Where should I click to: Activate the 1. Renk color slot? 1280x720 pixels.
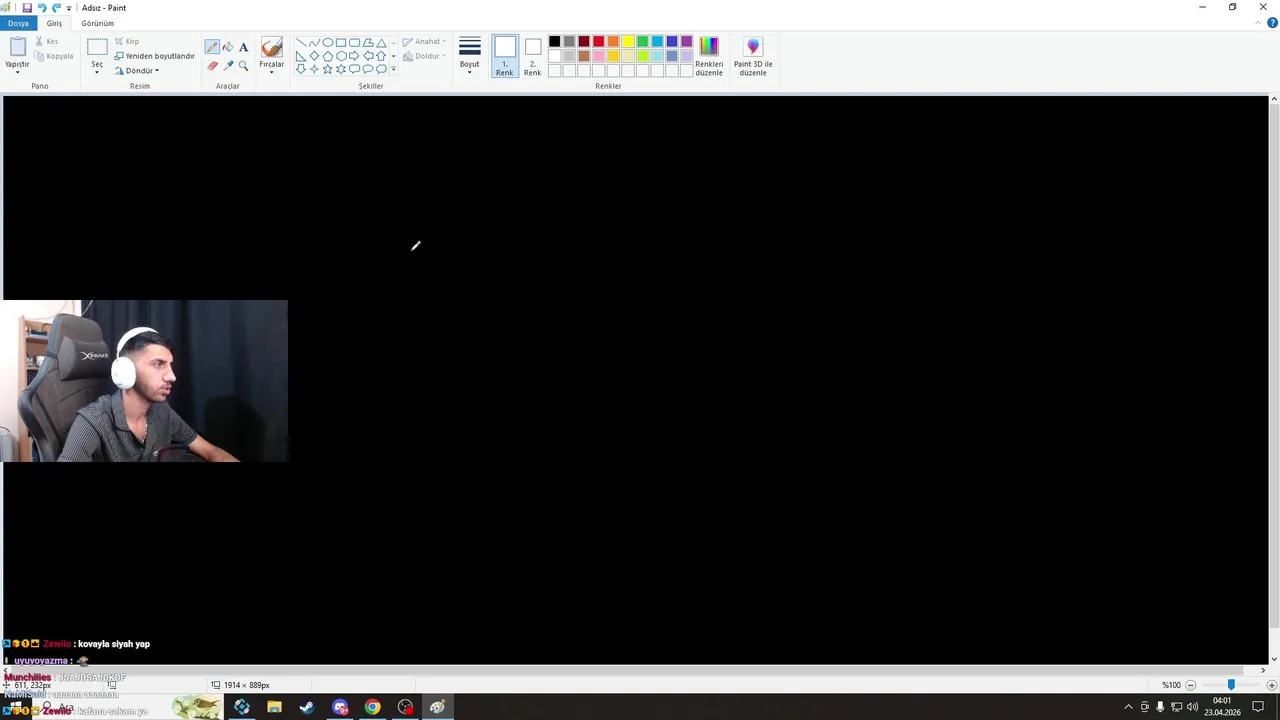pyautogui.click(x=505, y=56)
